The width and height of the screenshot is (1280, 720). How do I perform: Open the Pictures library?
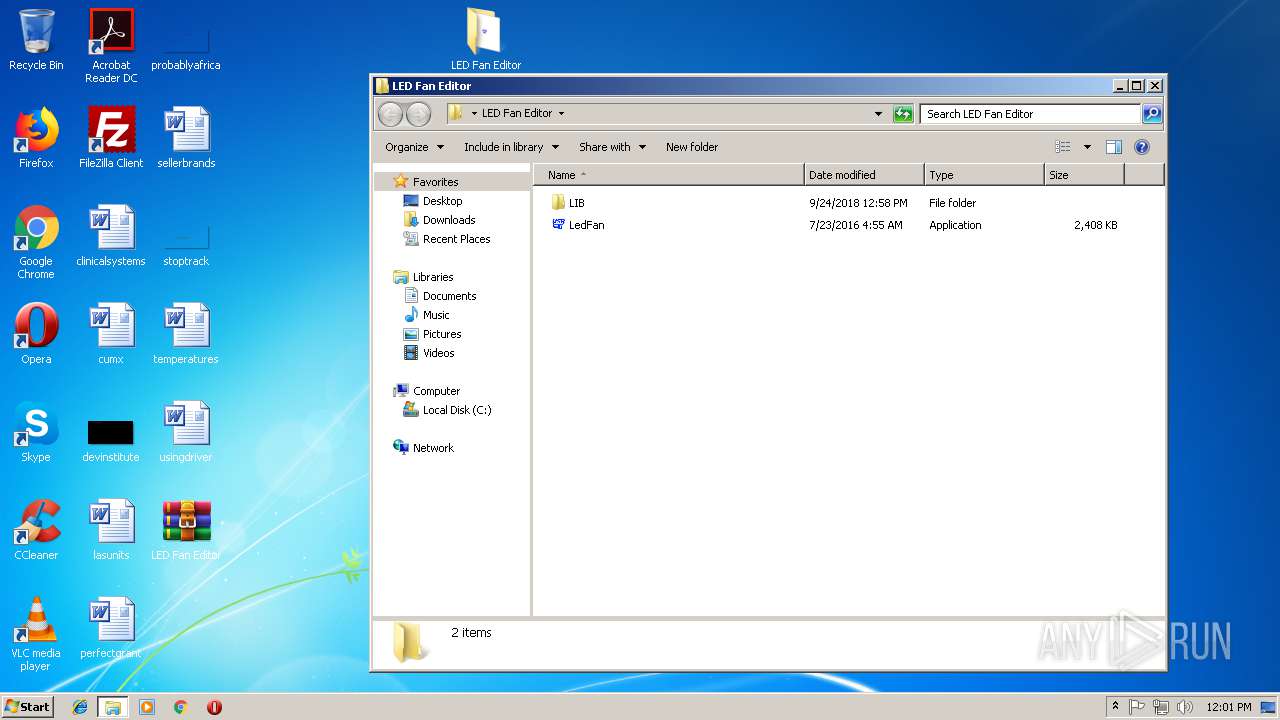point(442,334)
